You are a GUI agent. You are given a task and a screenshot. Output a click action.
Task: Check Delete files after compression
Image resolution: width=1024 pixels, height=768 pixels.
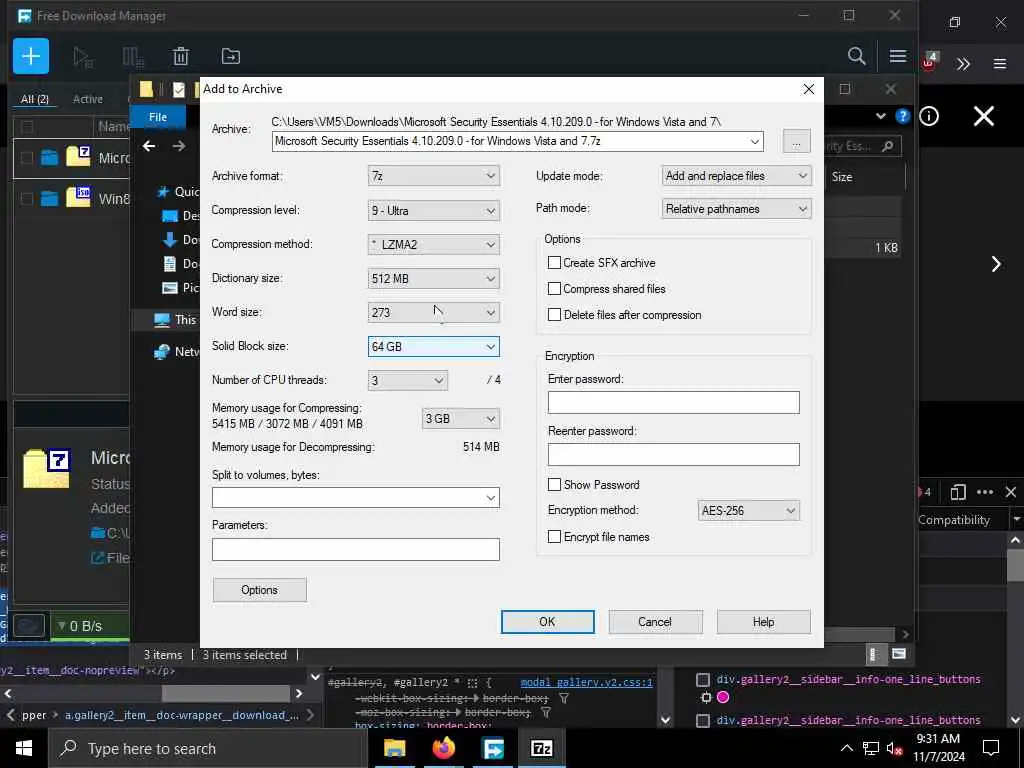click(554, 315)
